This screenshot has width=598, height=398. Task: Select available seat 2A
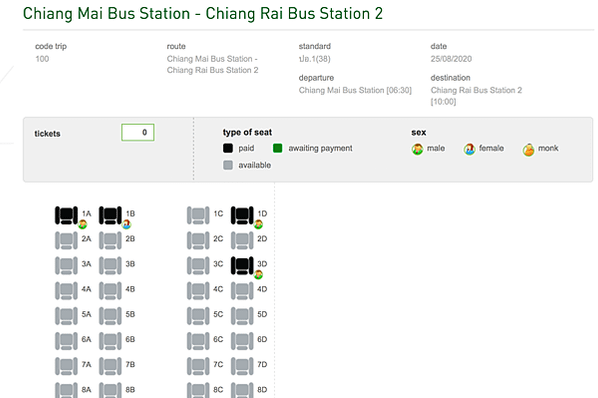[66, 241]
